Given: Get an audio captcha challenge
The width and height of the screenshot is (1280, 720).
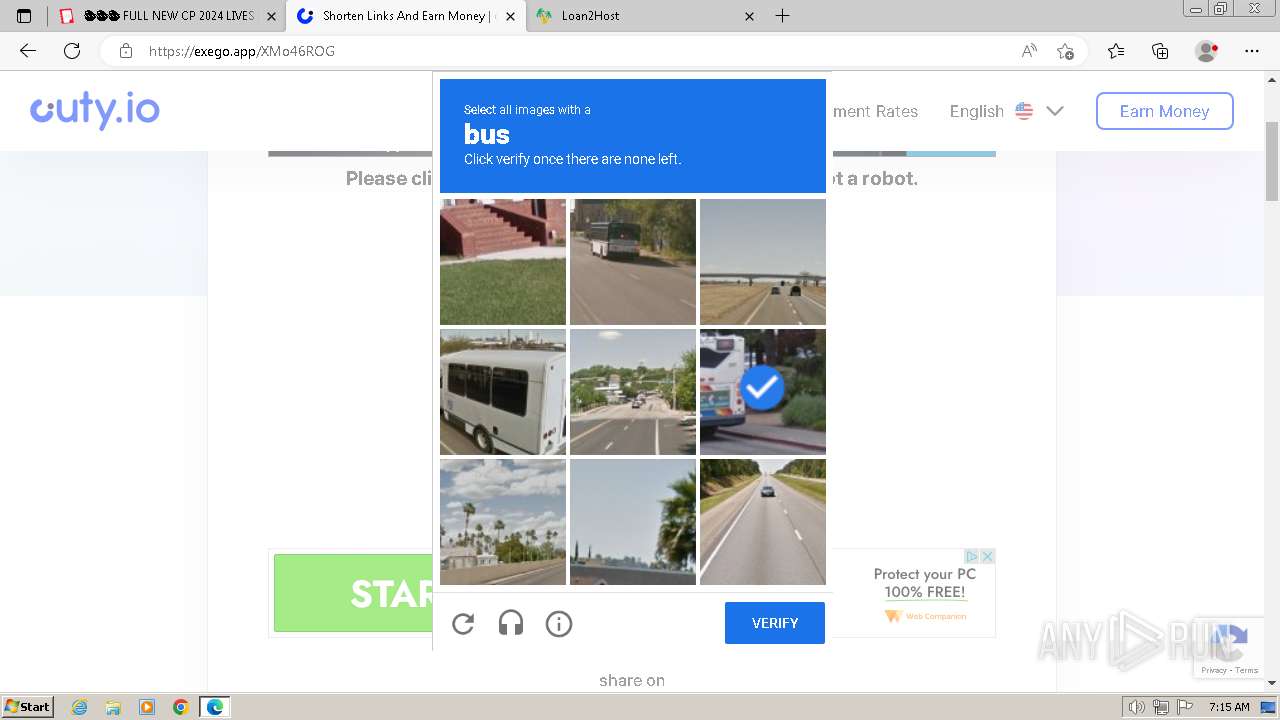Looking at the screenshot, I should point(511,624).
